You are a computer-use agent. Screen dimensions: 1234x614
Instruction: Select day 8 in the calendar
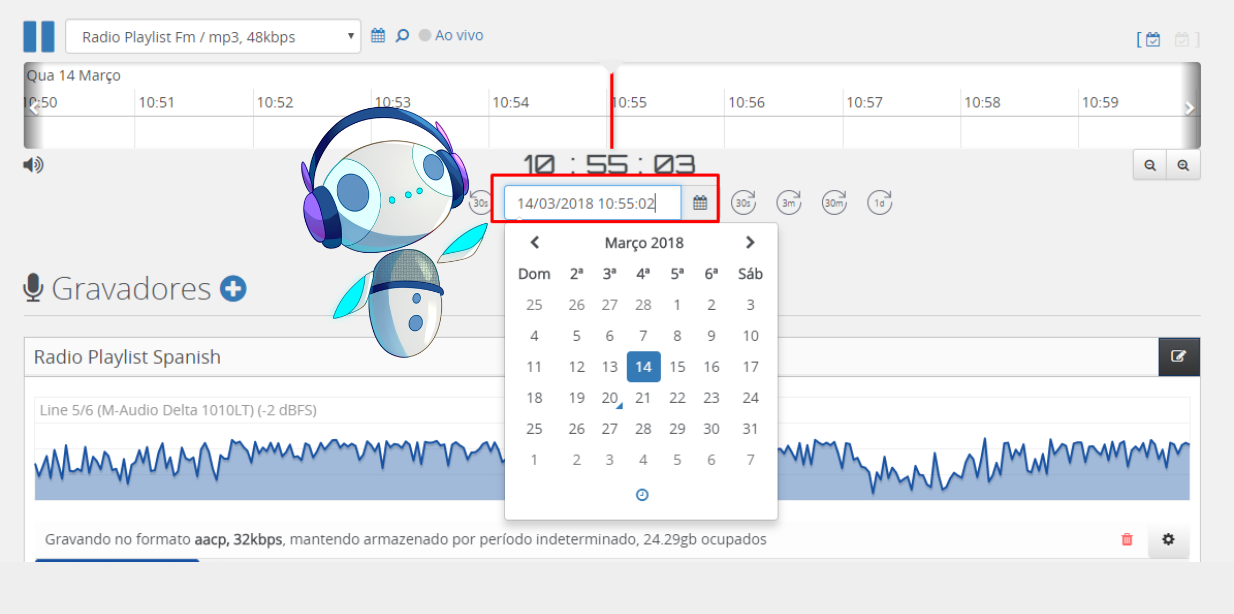(677, 336)
